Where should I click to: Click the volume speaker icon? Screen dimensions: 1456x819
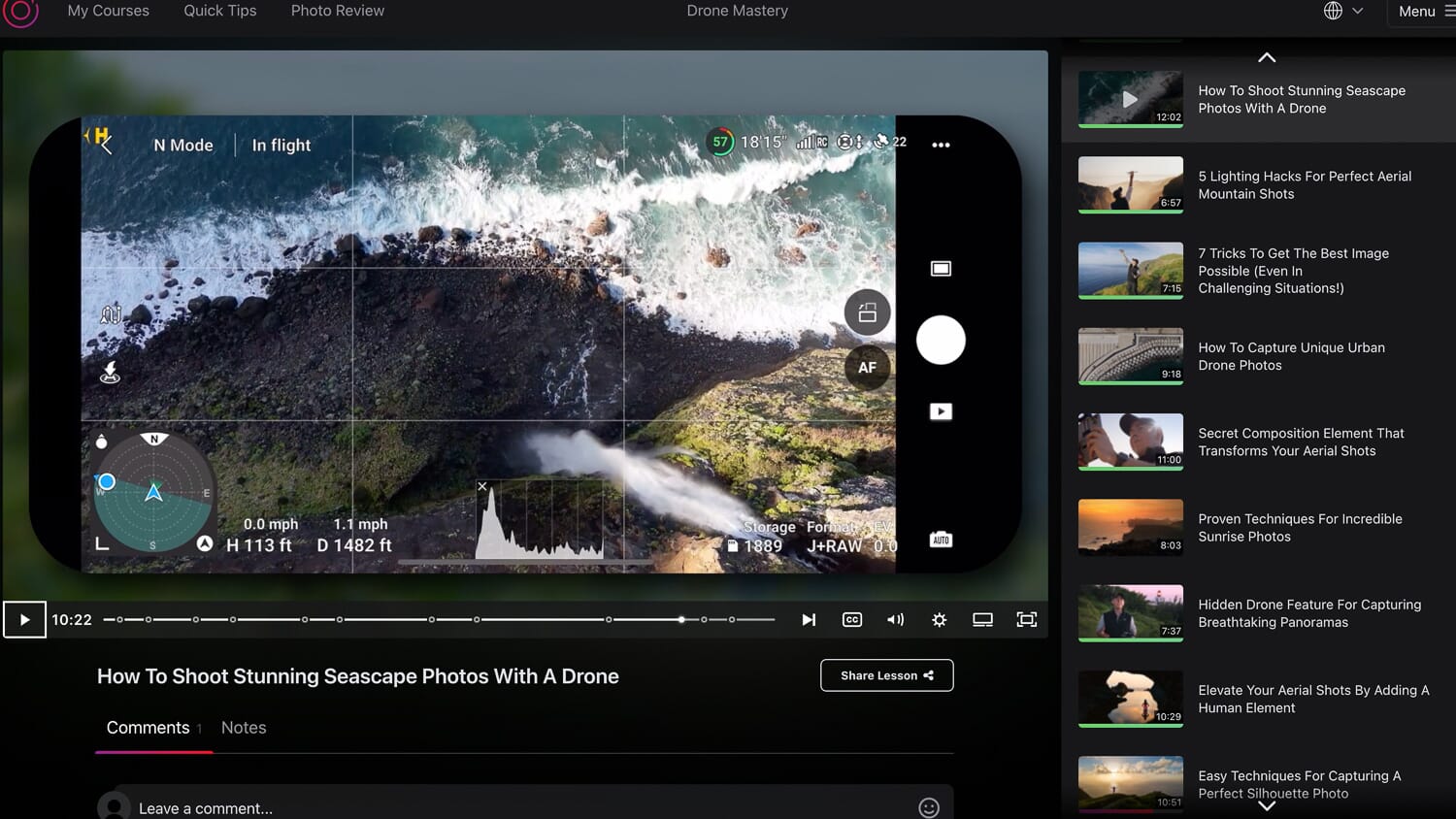pyautogui.click(x=895, y=619)
